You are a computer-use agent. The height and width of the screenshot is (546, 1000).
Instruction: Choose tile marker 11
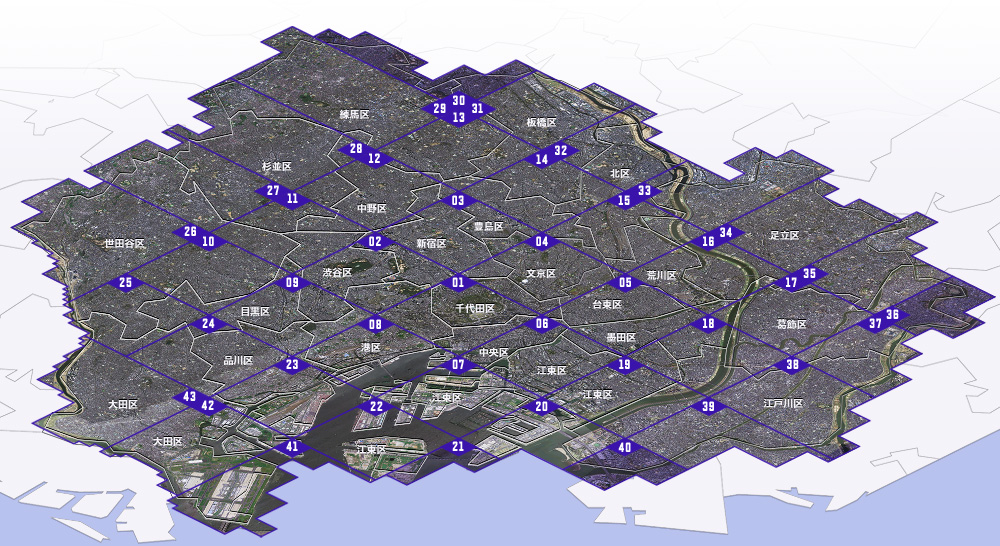[292, 199]
